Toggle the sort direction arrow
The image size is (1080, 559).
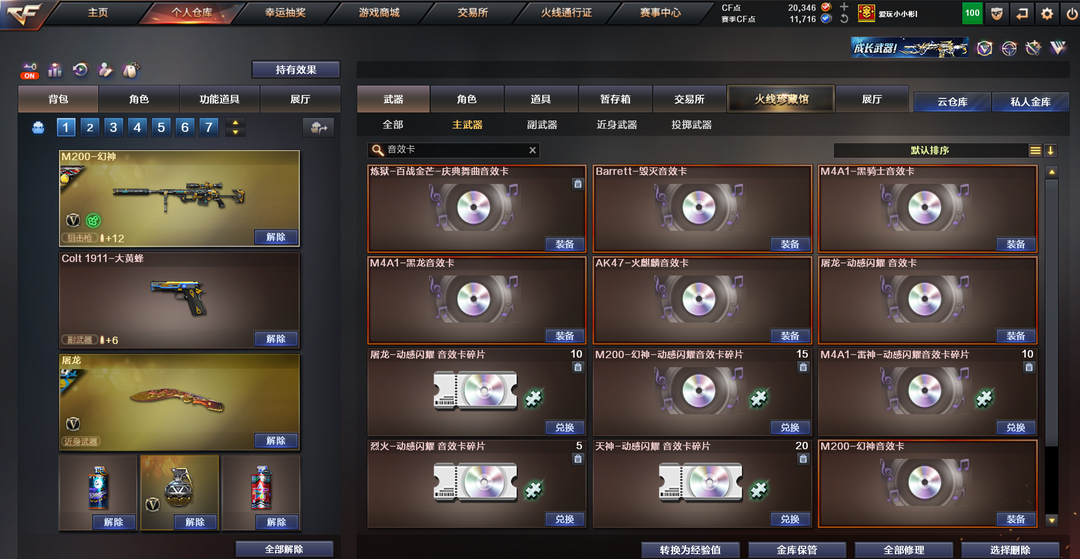coord(1050,150)
